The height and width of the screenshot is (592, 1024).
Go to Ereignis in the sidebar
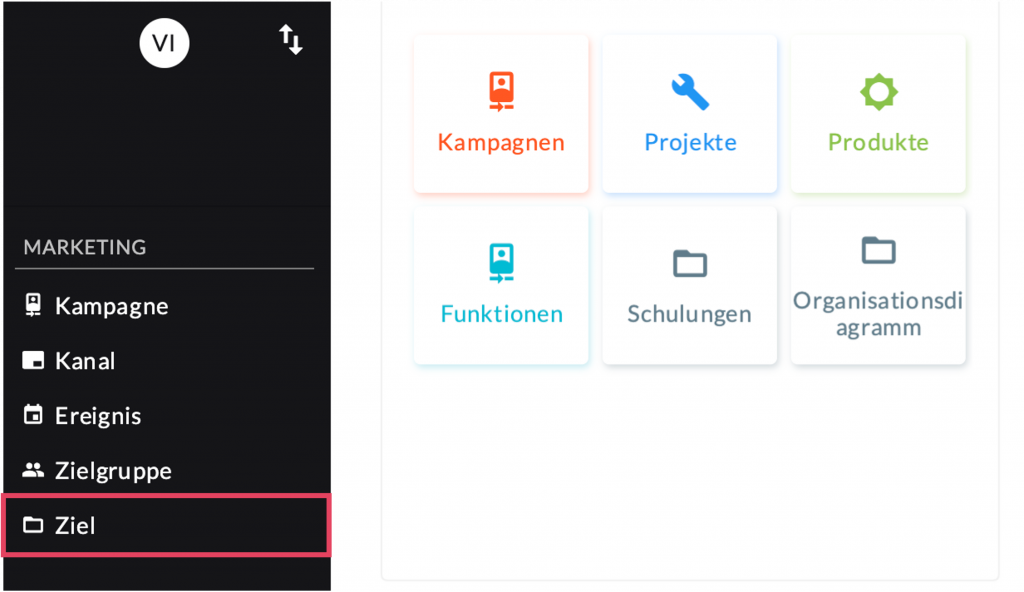coord(98,415)
